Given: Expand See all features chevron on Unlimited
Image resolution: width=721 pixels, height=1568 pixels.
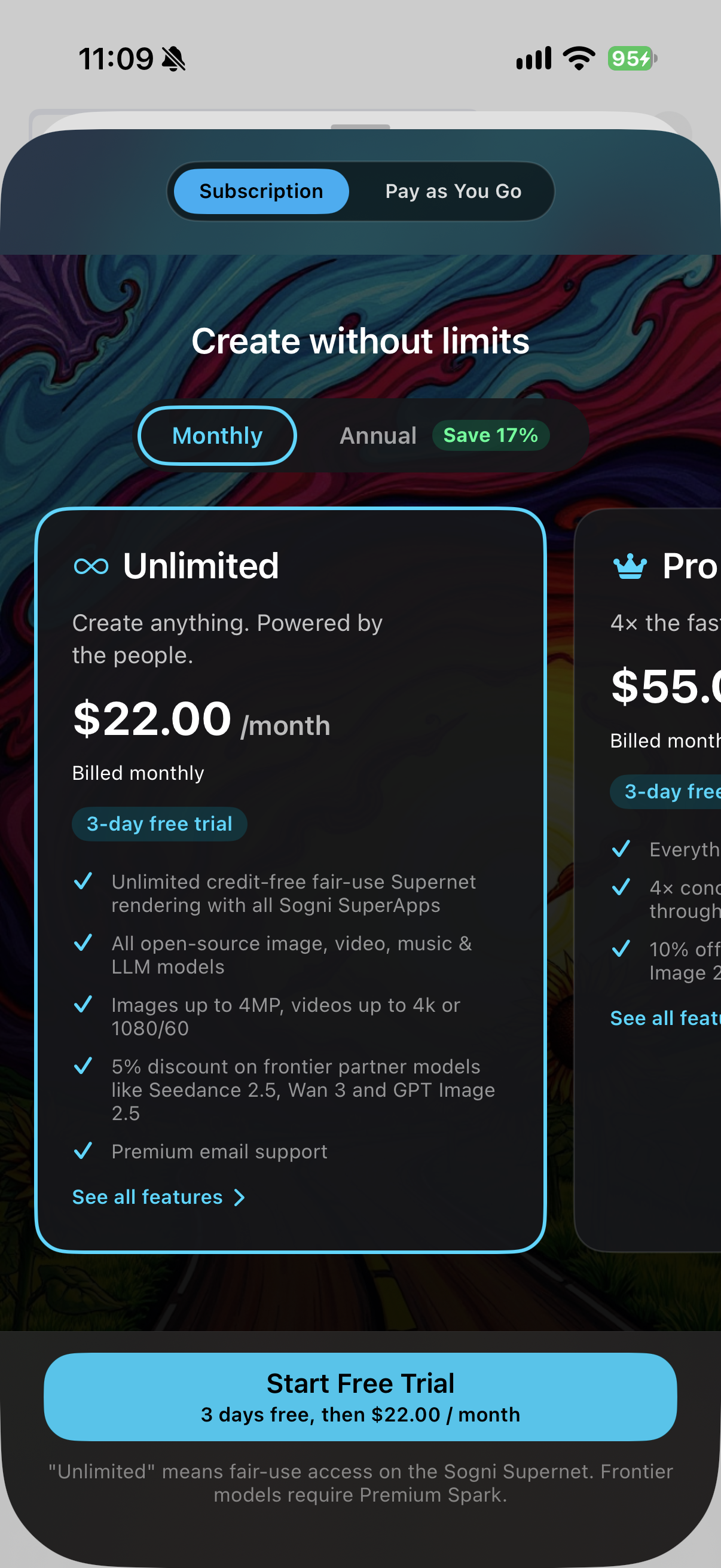Looking at the screenshot, I should 239,1197.
